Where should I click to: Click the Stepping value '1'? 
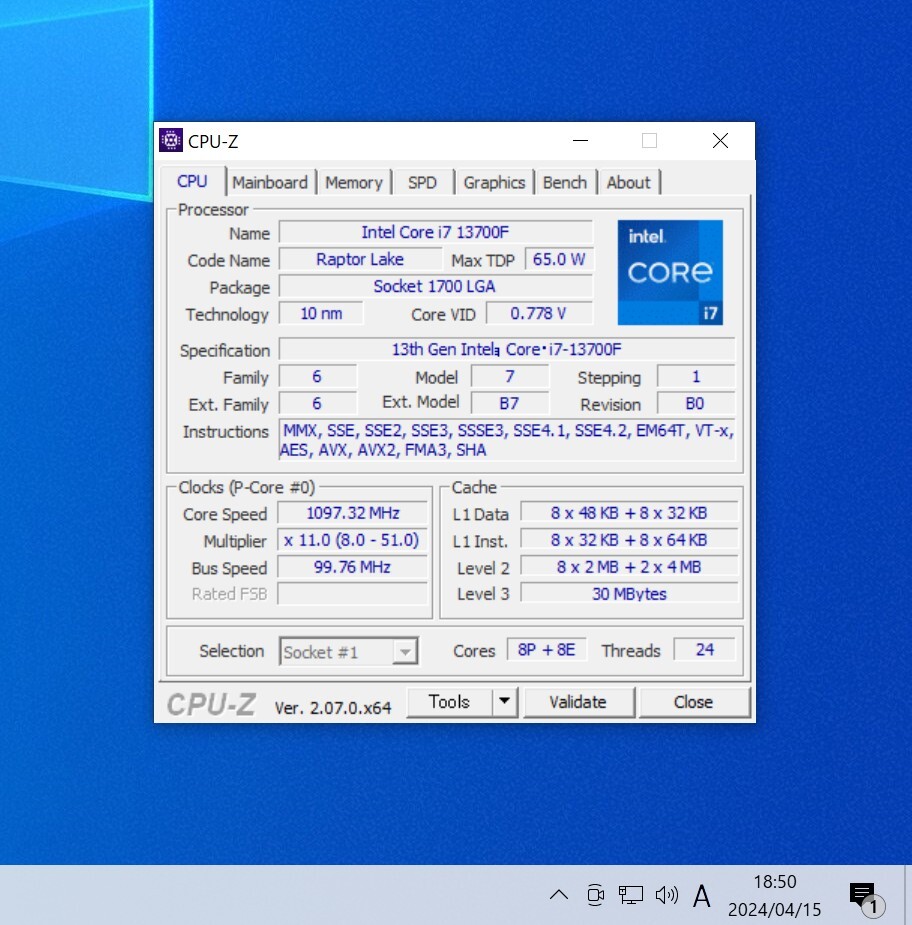point(696,376)
